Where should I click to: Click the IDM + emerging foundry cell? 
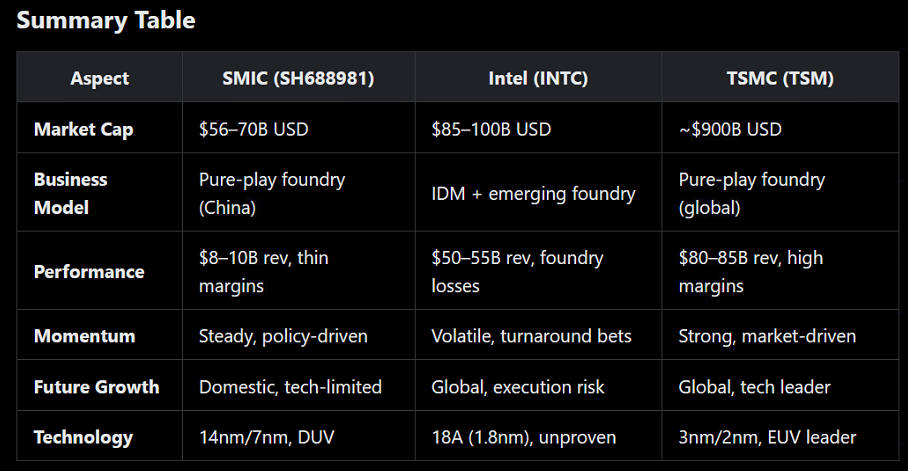(533, 193)
